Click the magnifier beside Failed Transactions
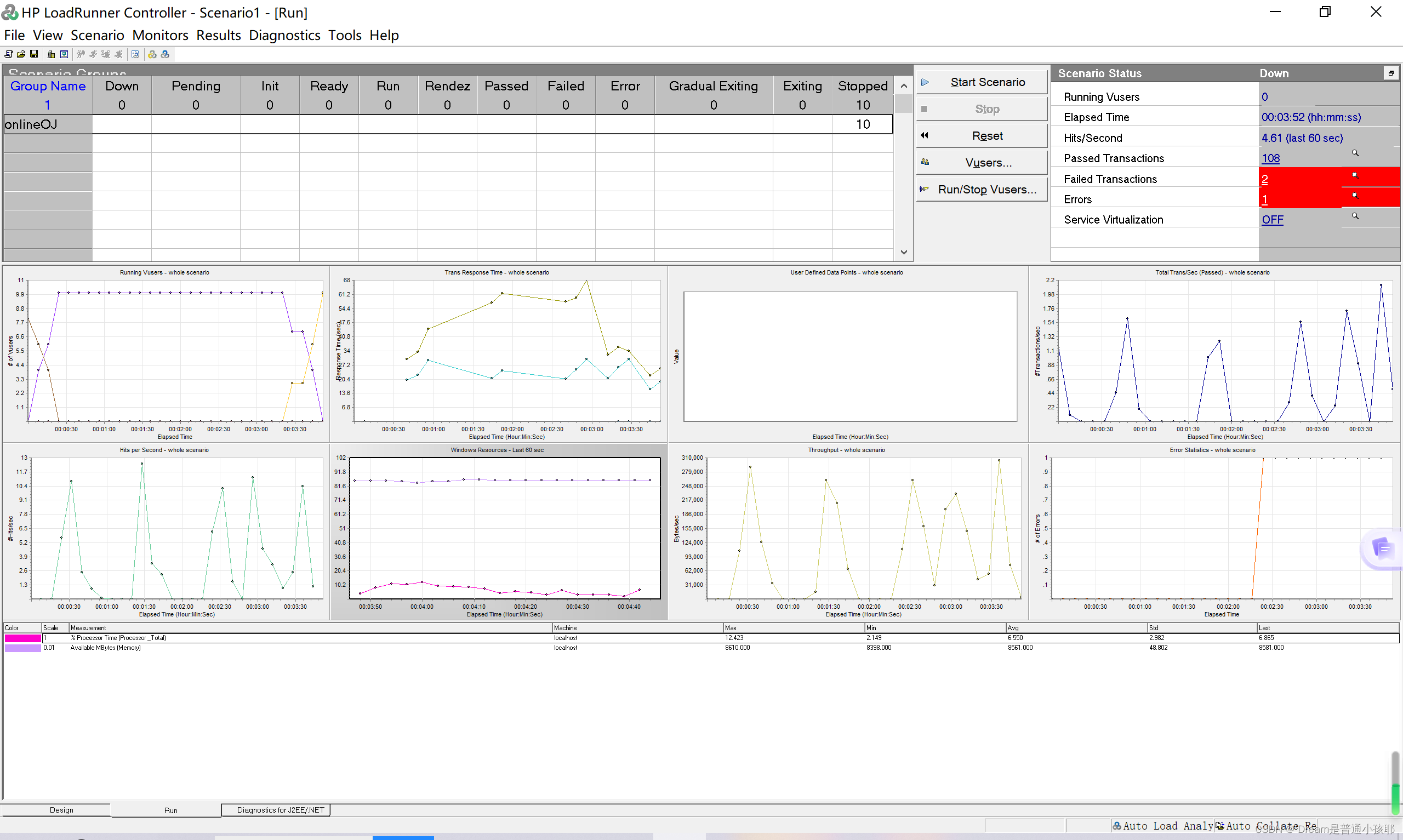Screen dimensions: 1403x840 [x=1355, y=175]
